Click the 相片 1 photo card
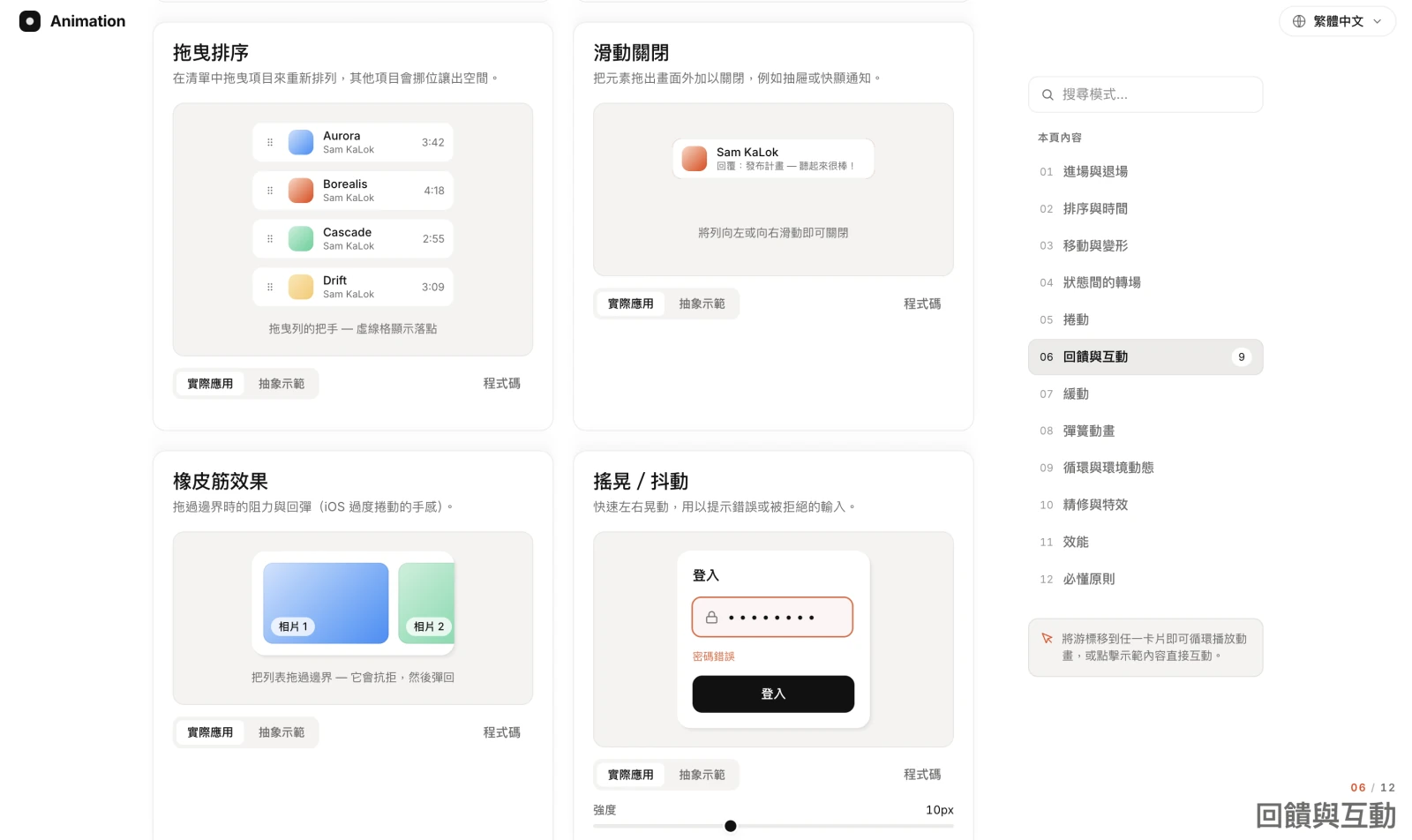The height and width of the screenshot is (840, 1412). point(326,604)
